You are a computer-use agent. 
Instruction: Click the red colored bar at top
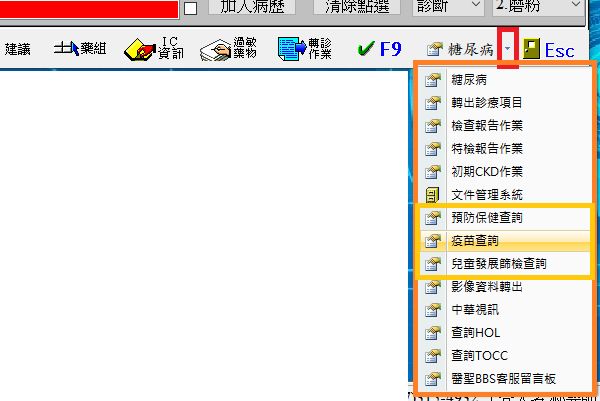[x=90, y=8]
